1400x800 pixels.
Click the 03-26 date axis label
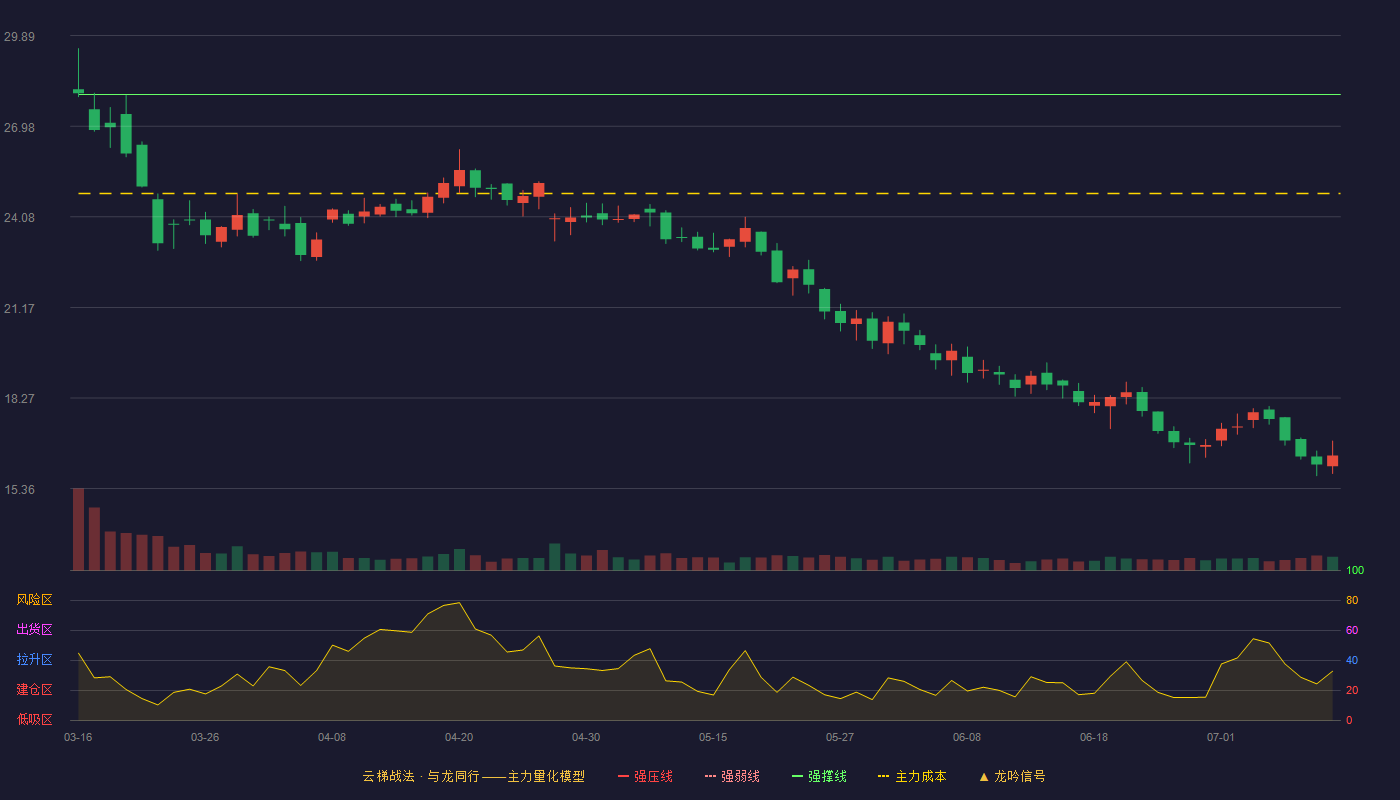(x=205, y=737)
